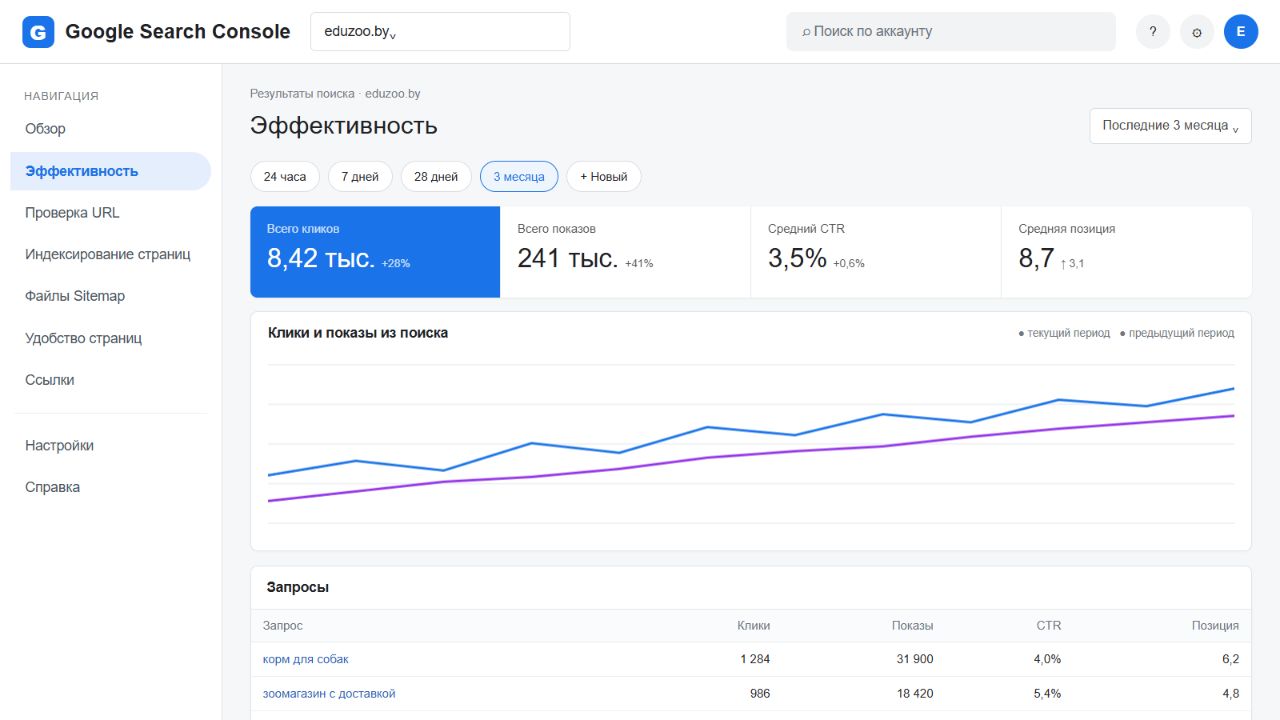Open the account avatar labeled E

1241,32
